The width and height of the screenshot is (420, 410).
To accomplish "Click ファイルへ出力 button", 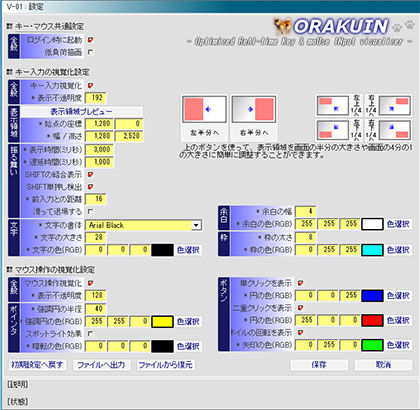I will [x=101, y=365].
